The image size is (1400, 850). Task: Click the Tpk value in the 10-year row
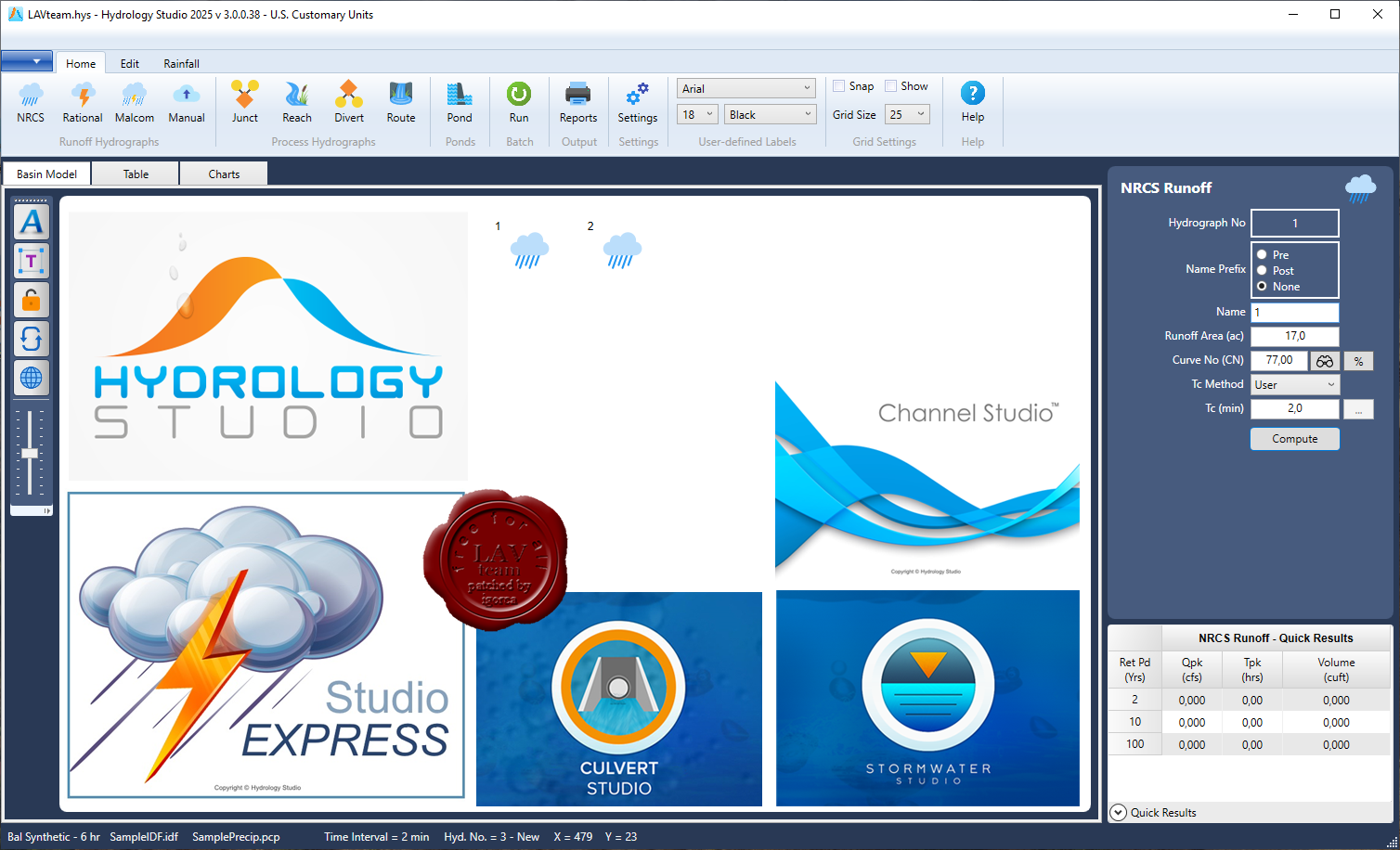point(1252,722)
